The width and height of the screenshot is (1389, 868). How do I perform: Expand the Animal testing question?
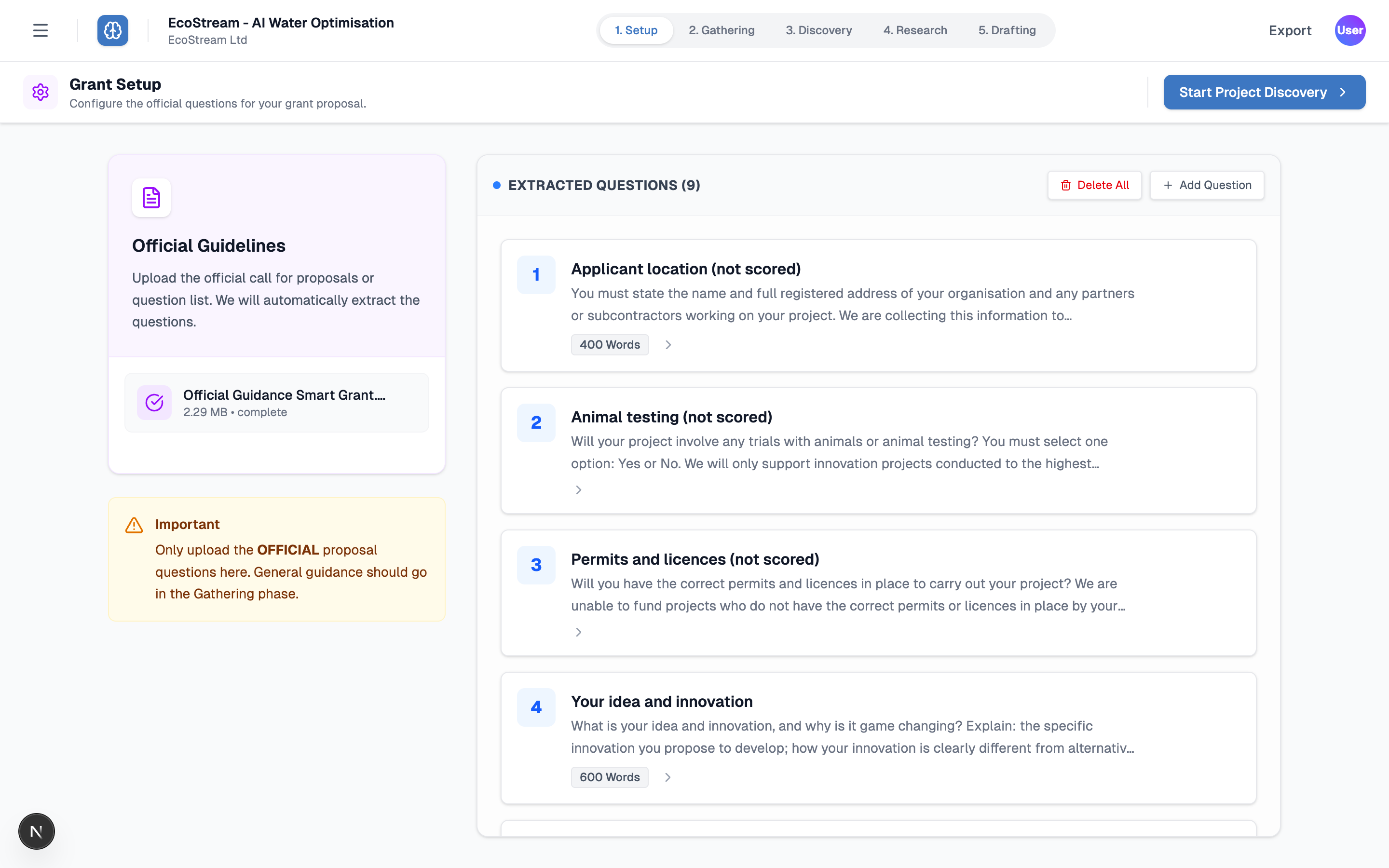(x=579, y=490)
